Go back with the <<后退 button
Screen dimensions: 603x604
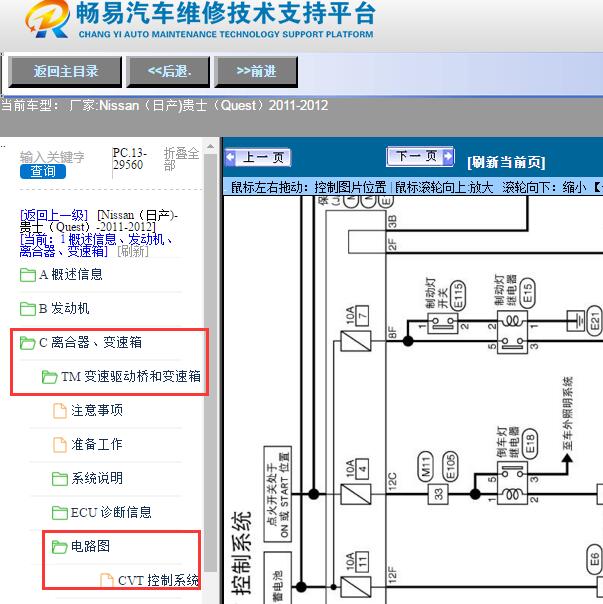pyautogui.click(x=168, y=72)
